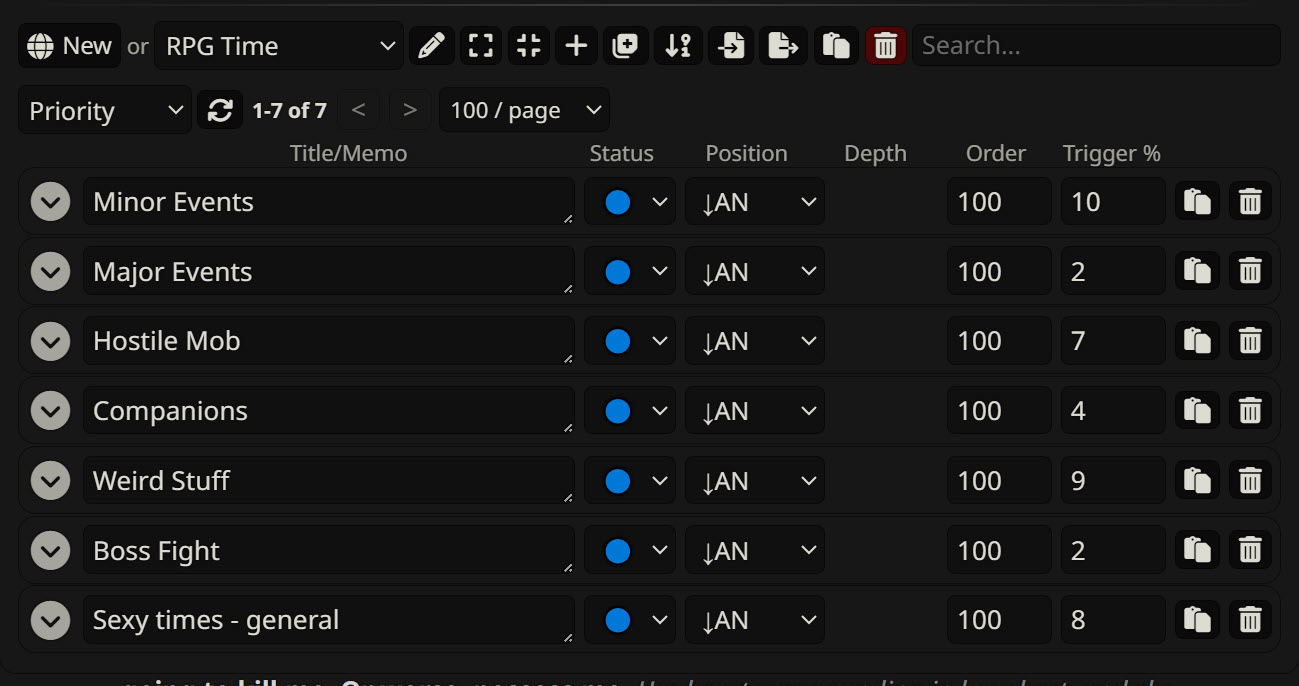Click the backfill memos icon

(x=625, y=46)
